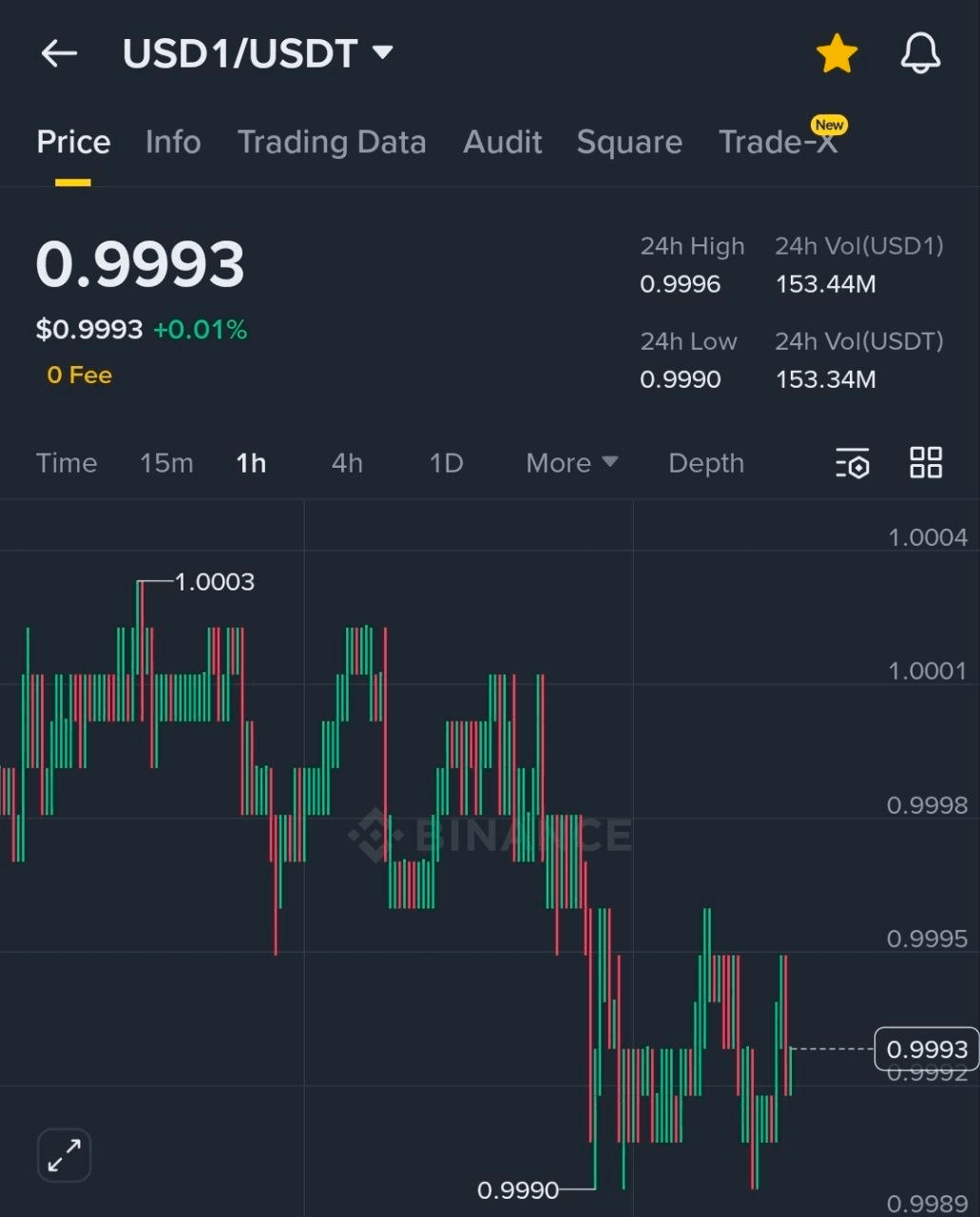Viewport: 980px width, 1217px height.
Task: Switch chart to 1D interval
Action: point(446,463)
